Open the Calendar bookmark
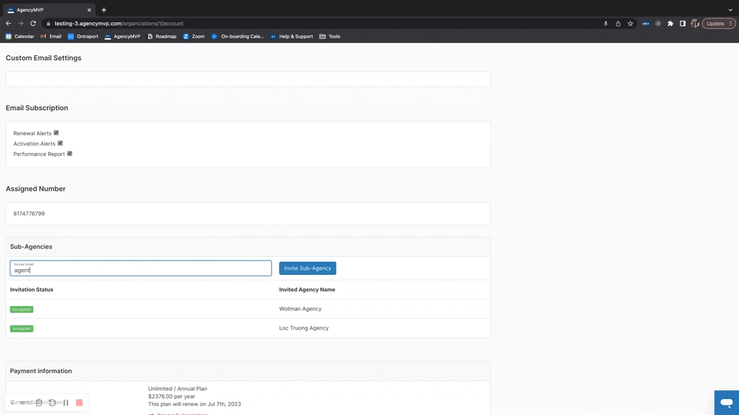This screenshot has height=415, width=739. coord(20,36)
